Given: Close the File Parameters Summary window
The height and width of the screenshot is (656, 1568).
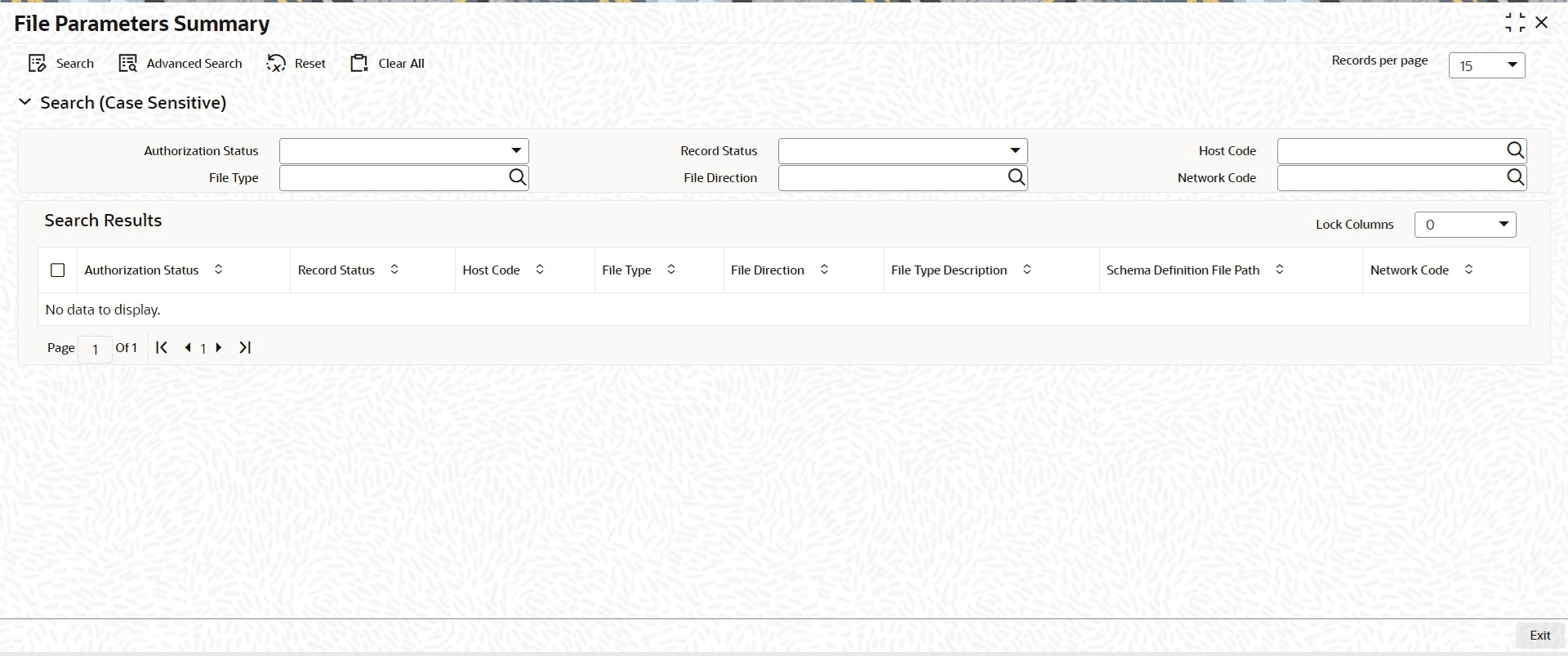Looking at the screenshot, I should [x=1542, y=23].
